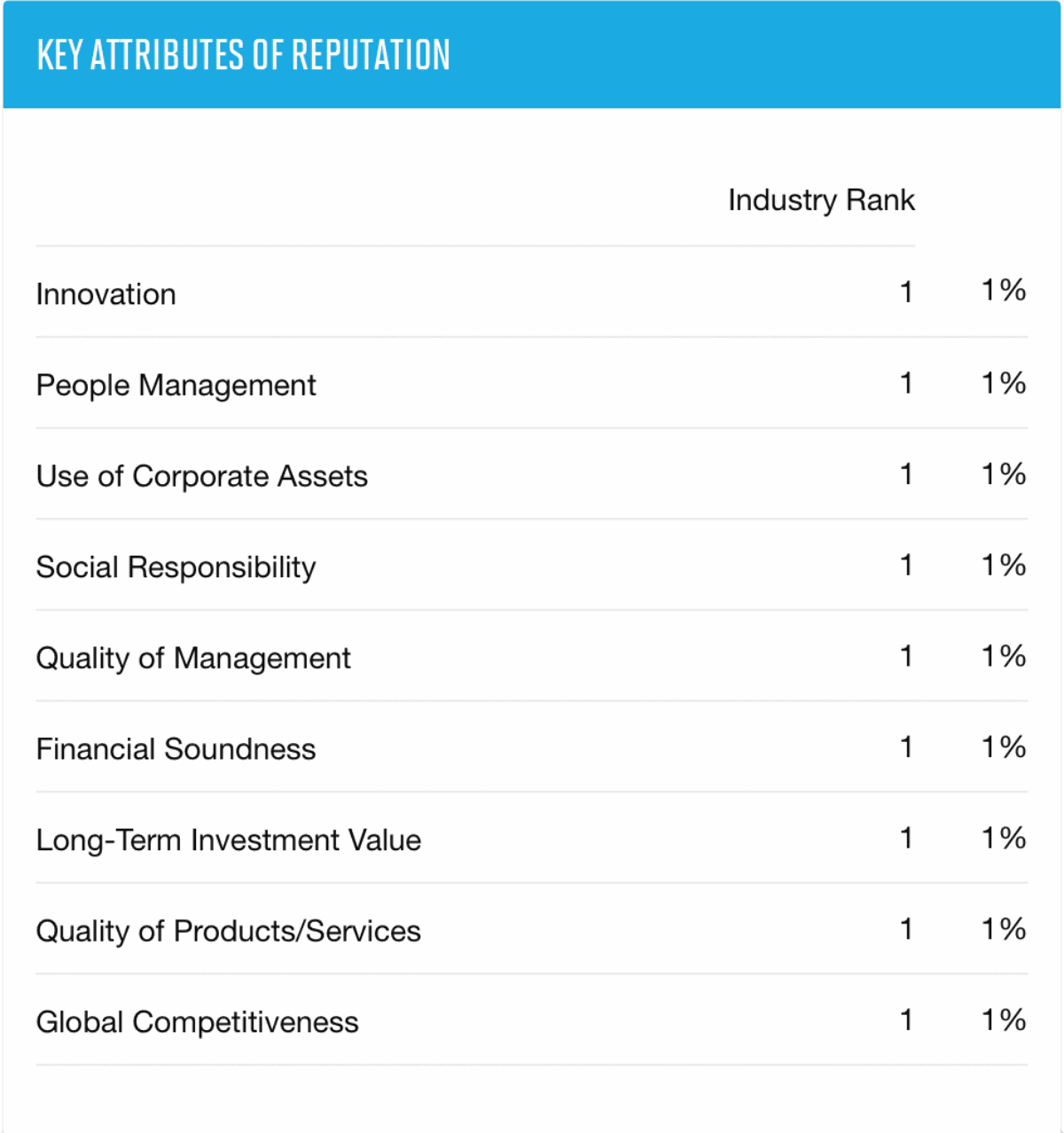
Task: Select the People Management attribute label
Action: 176,386
